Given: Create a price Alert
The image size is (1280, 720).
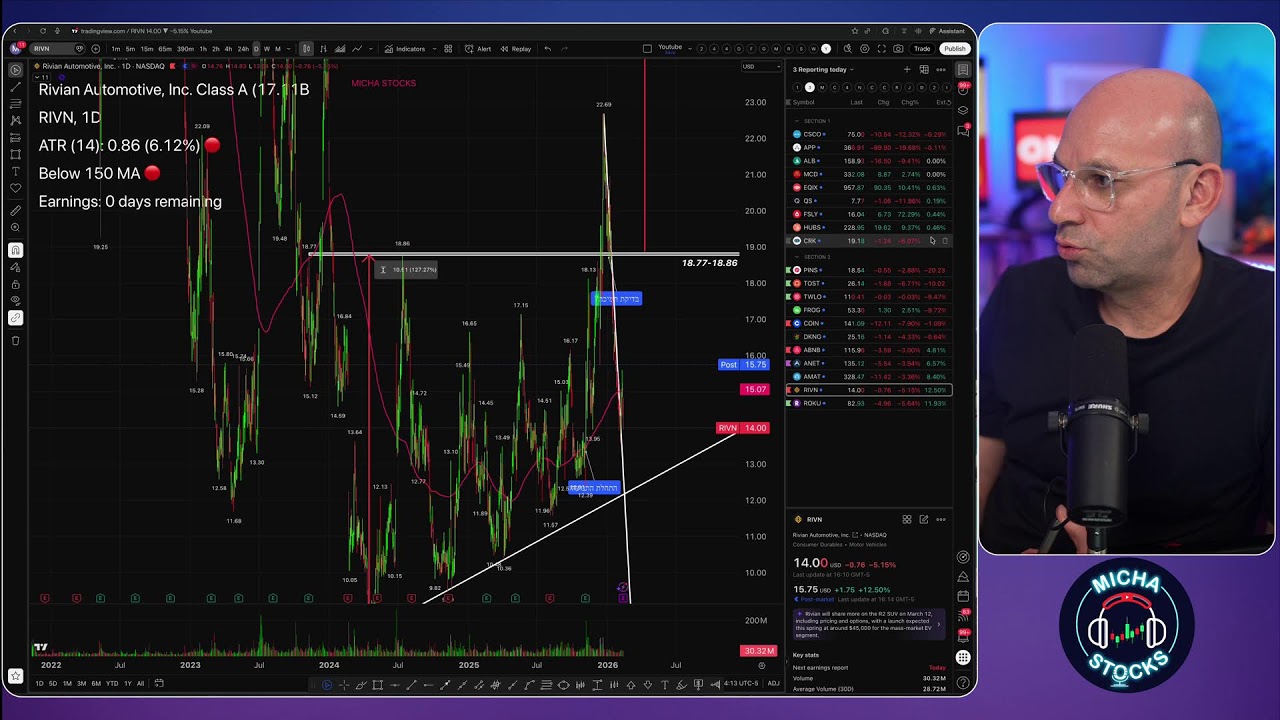Looking at the screenshot, I should coord(479,49).
